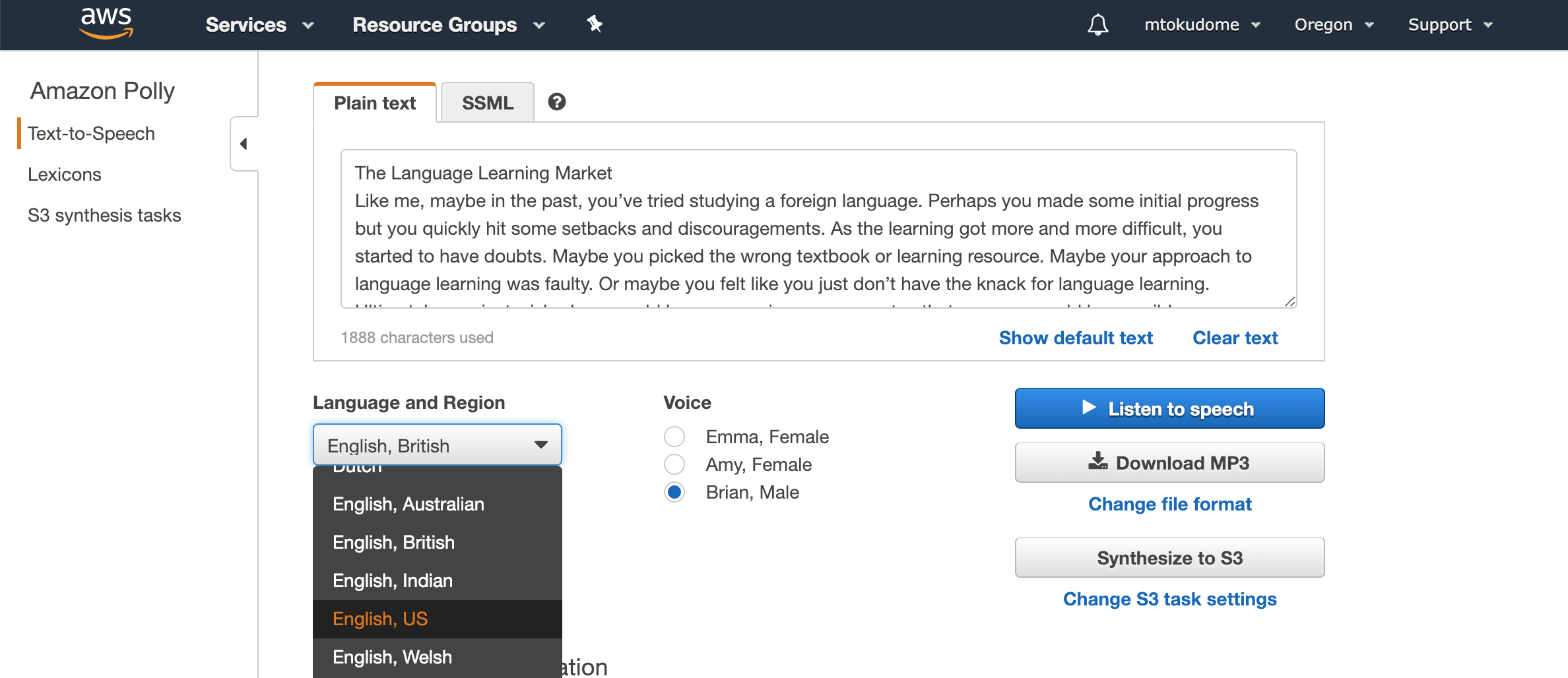Click the help question mark icon
The image size is (1568, 678).
click(x=557, y=102)
